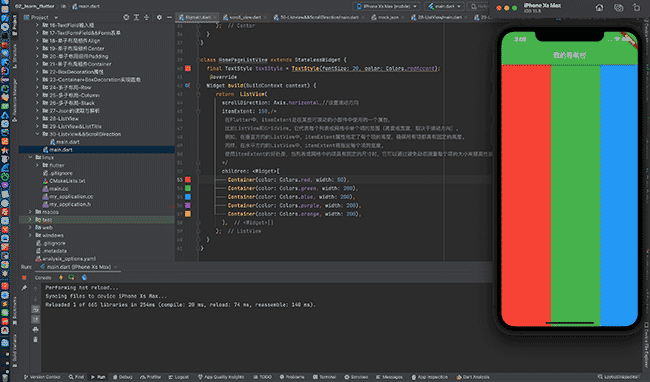The height and width of the screenshot is (382, 650).
Task: Open the iPhone Xs Max device selector dropdown
Action: coord(386,6)
